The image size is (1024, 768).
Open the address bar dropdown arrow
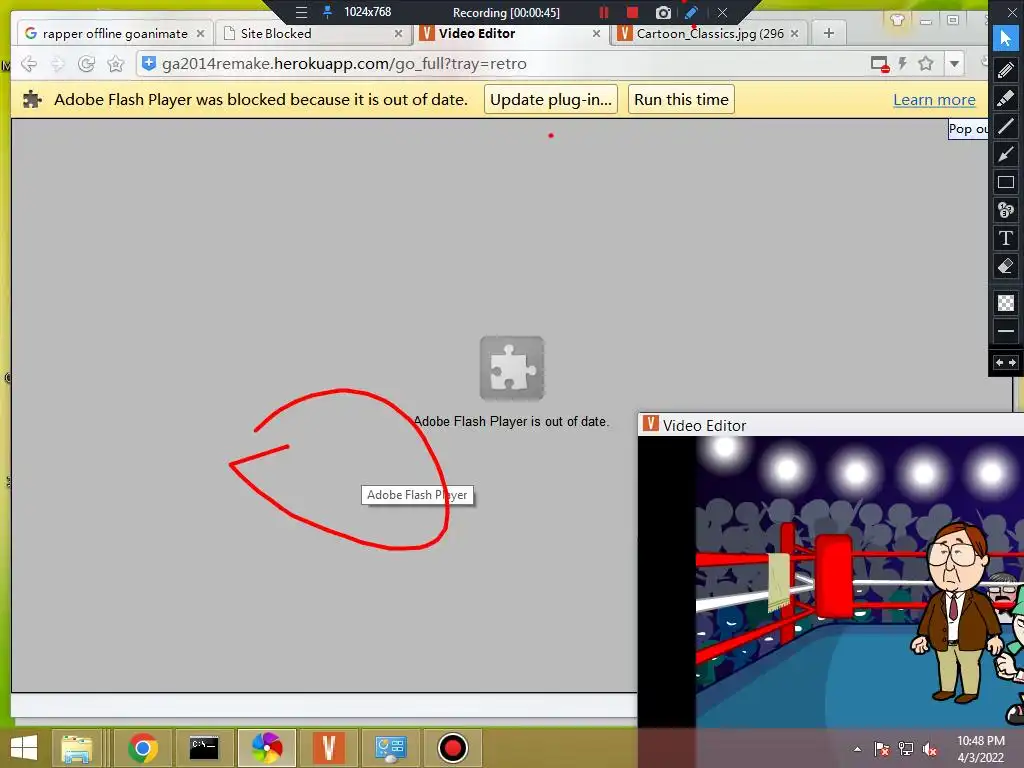point(955,64)
